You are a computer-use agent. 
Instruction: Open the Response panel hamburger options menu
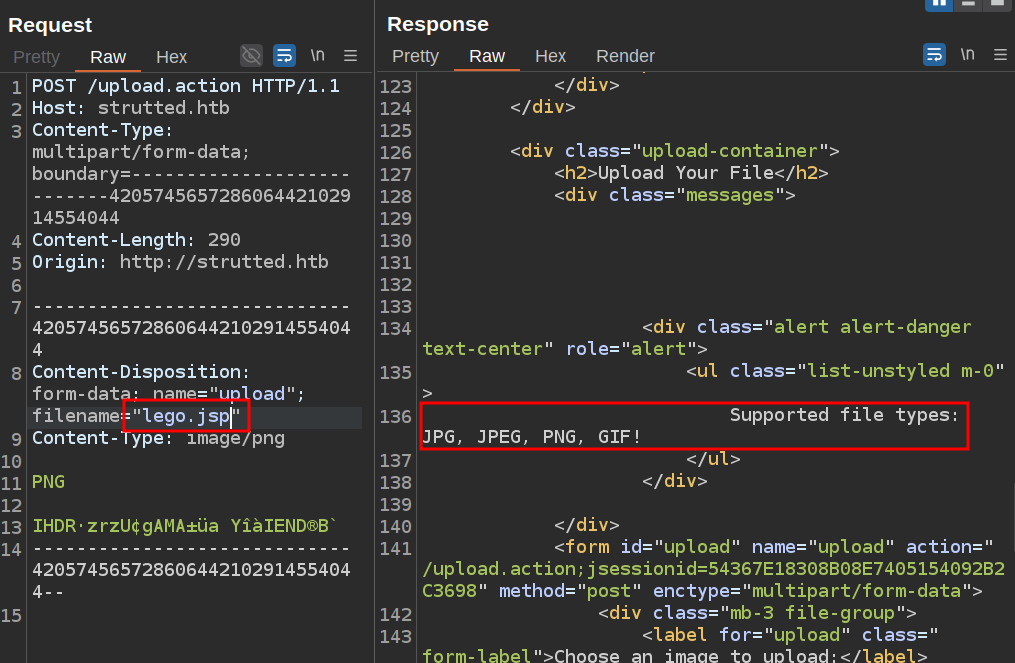[x=998, y=55]
